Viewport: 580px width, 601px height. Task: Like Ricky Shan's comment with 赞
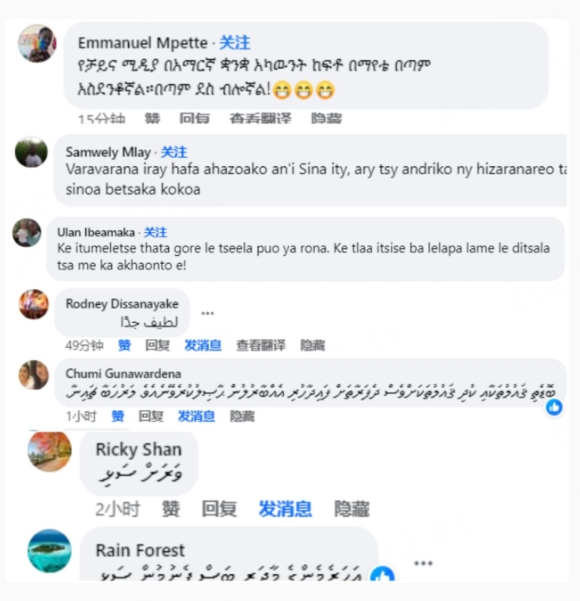171,509
